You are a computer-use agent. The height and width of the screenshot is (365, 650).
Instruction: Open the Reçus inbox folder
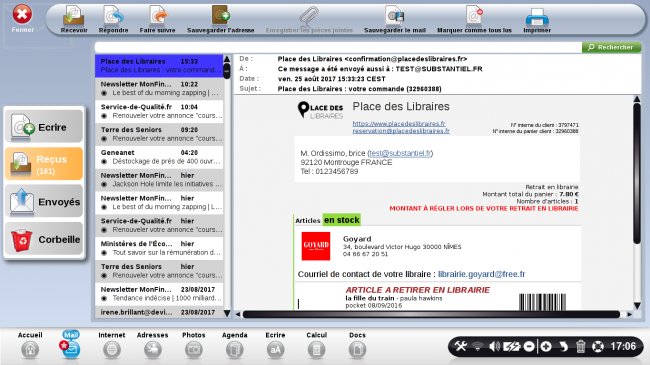[x=44, y=163]
